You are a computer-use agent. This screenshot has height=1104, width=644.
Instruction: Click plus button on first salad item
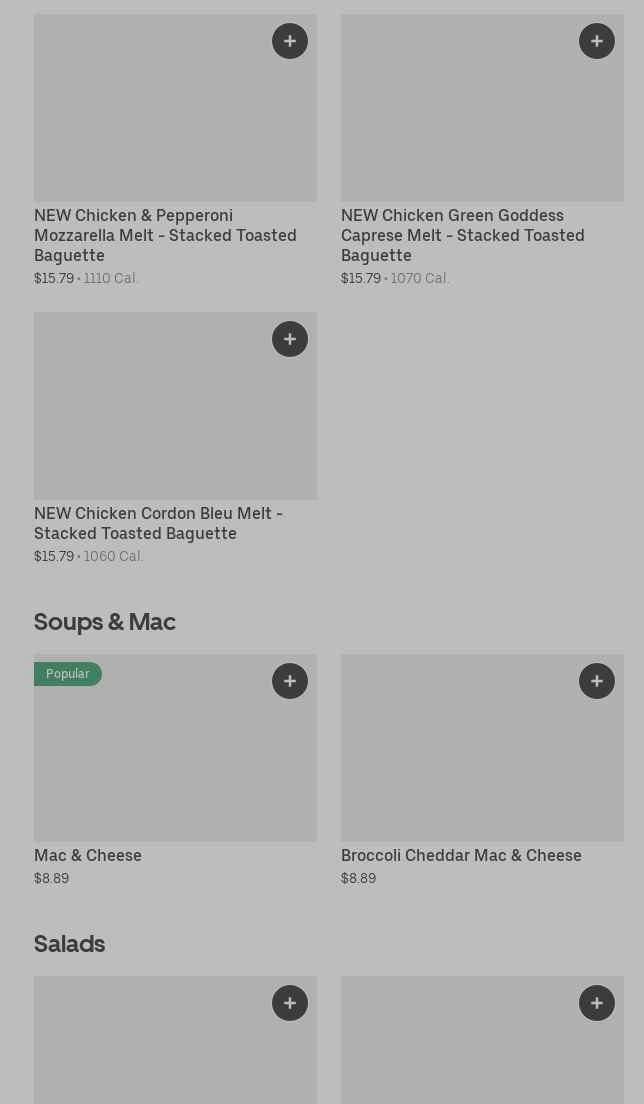click(x=290, y=1003)
